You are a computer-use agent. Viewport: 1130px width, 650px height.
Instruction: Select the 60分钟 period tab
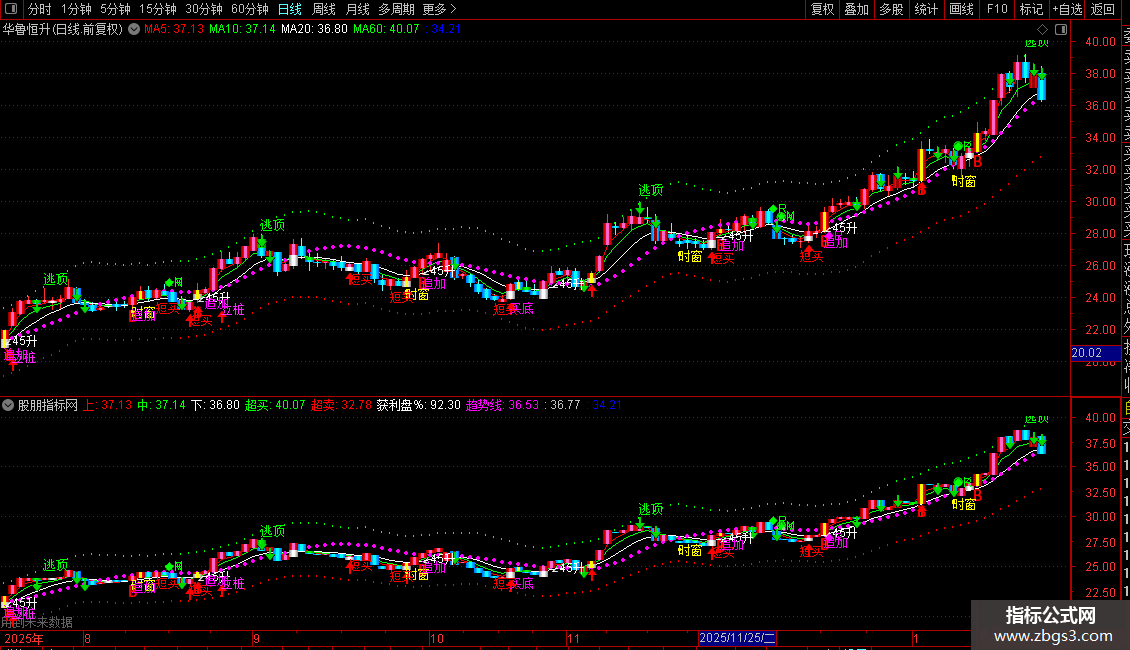tap(249, 9)
